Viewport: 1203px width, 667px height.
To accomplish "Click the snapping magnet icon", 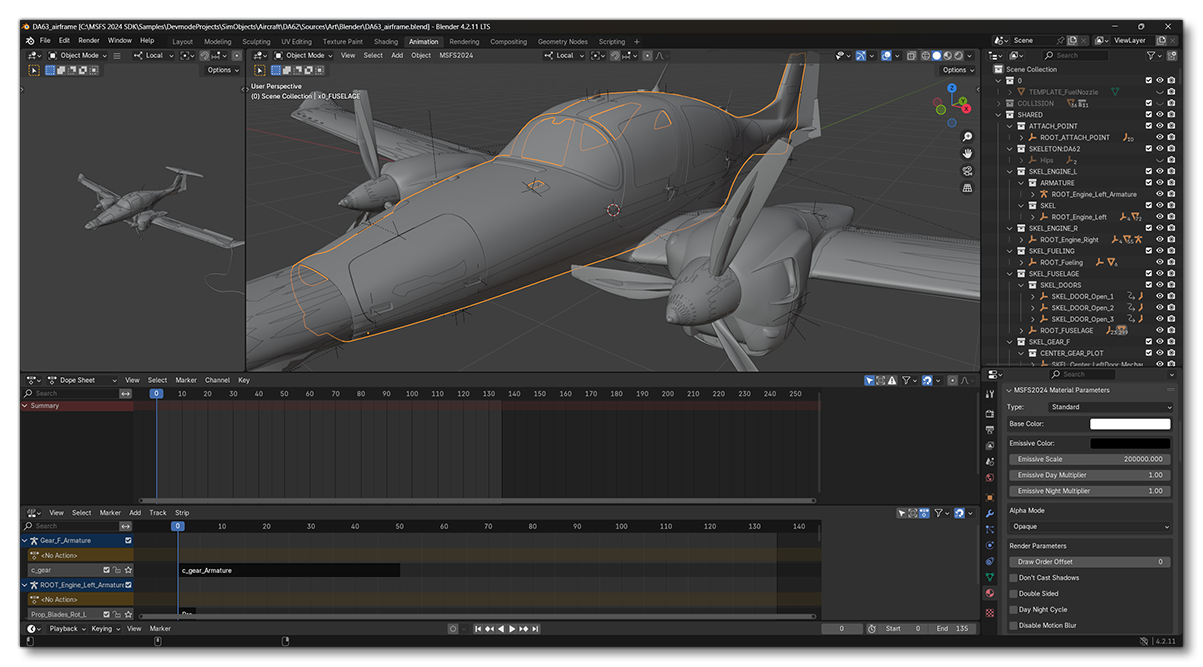I will (613, 56).
